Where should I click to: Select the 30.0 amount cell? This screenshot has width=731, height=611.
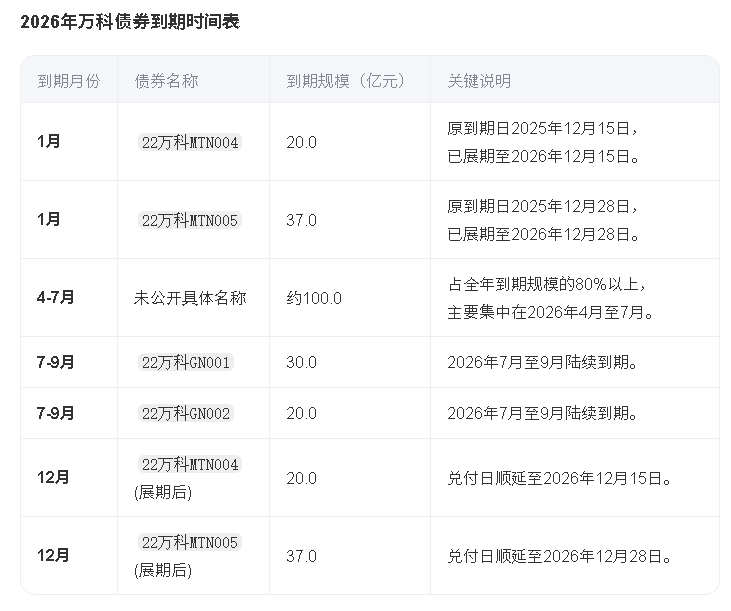[302, 362]
